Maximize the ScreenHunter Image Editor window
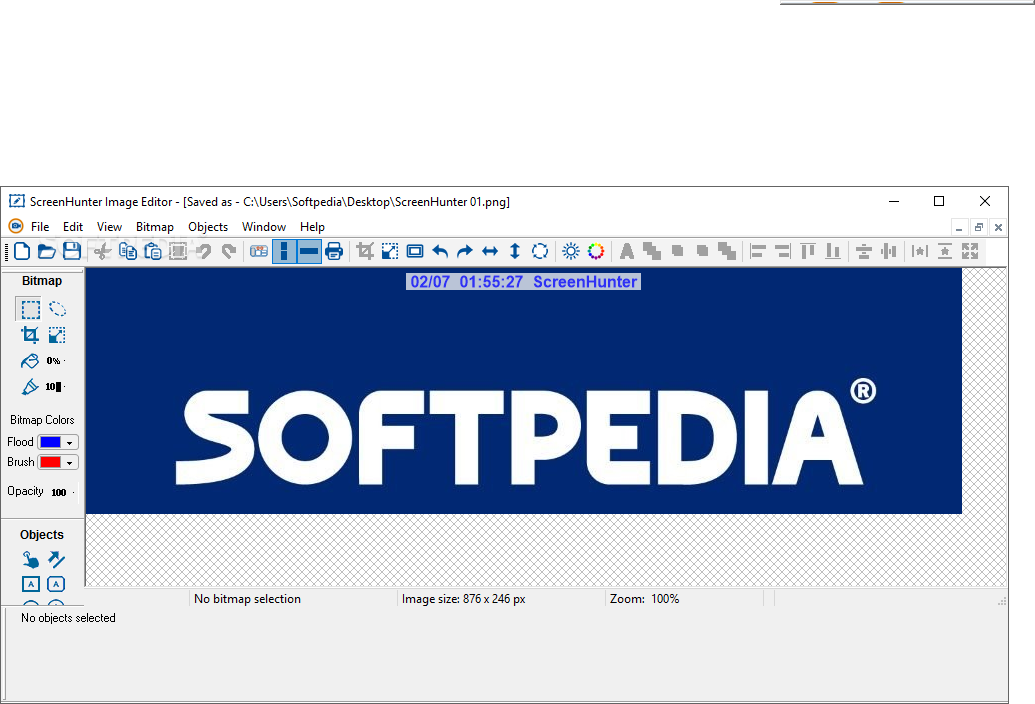The height and width of the screenshot is (704, 1035). (939, 201)
